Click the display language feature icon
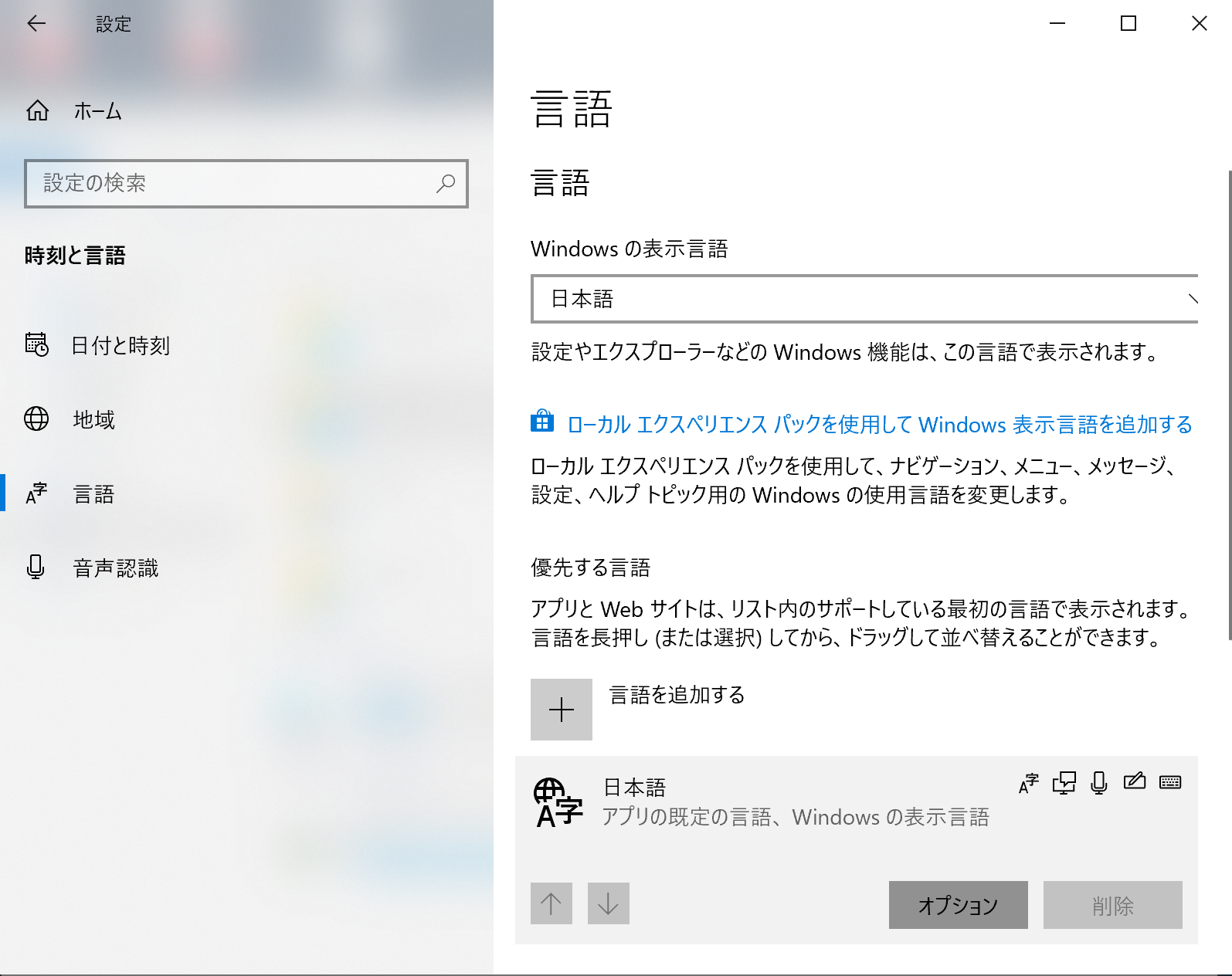 click(1029, 784)
